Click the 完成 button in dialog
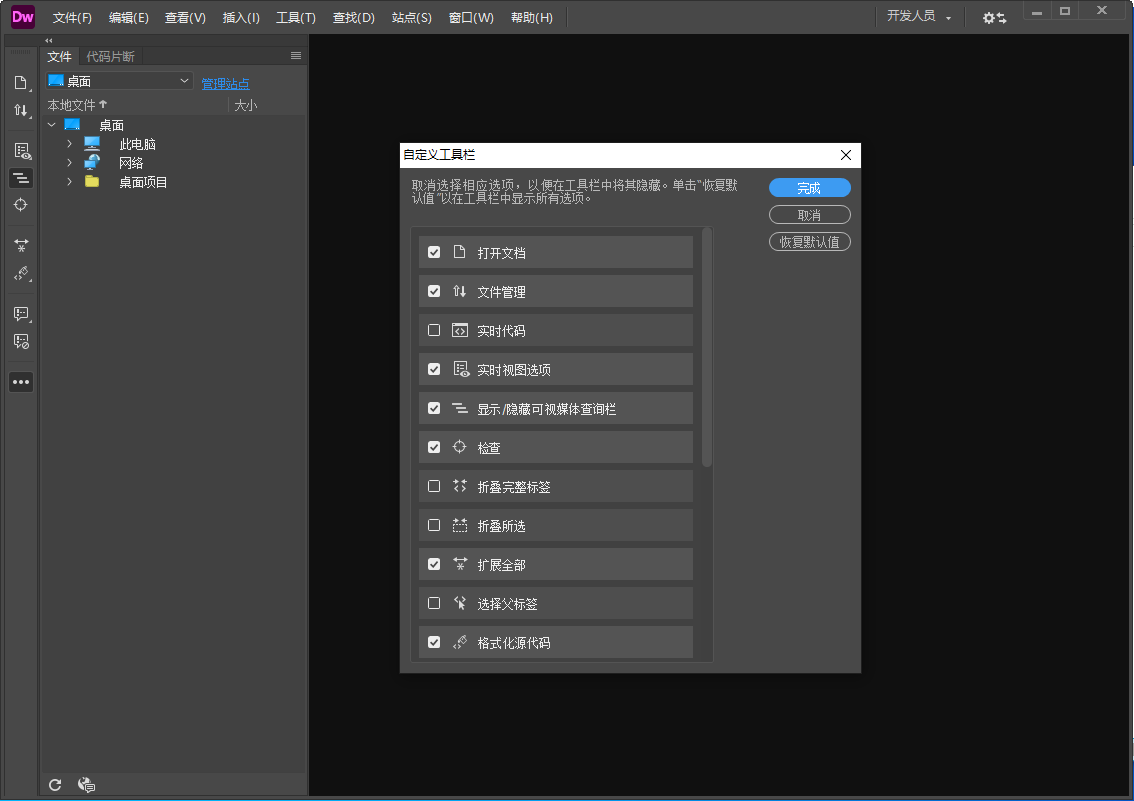 (809, 188)
